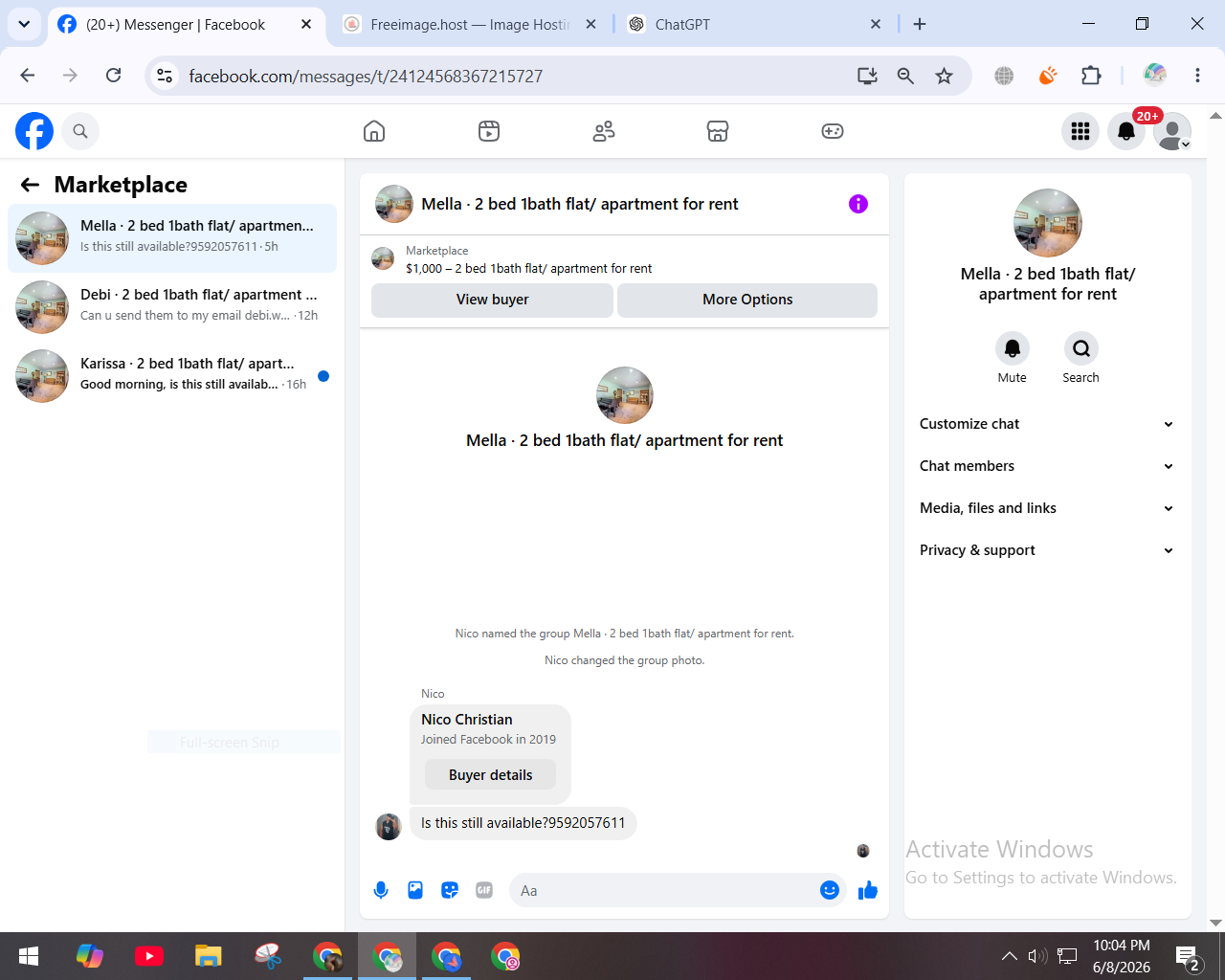
Task: Click the Nico Christian name in buyer card
Action: pos(467,720)
